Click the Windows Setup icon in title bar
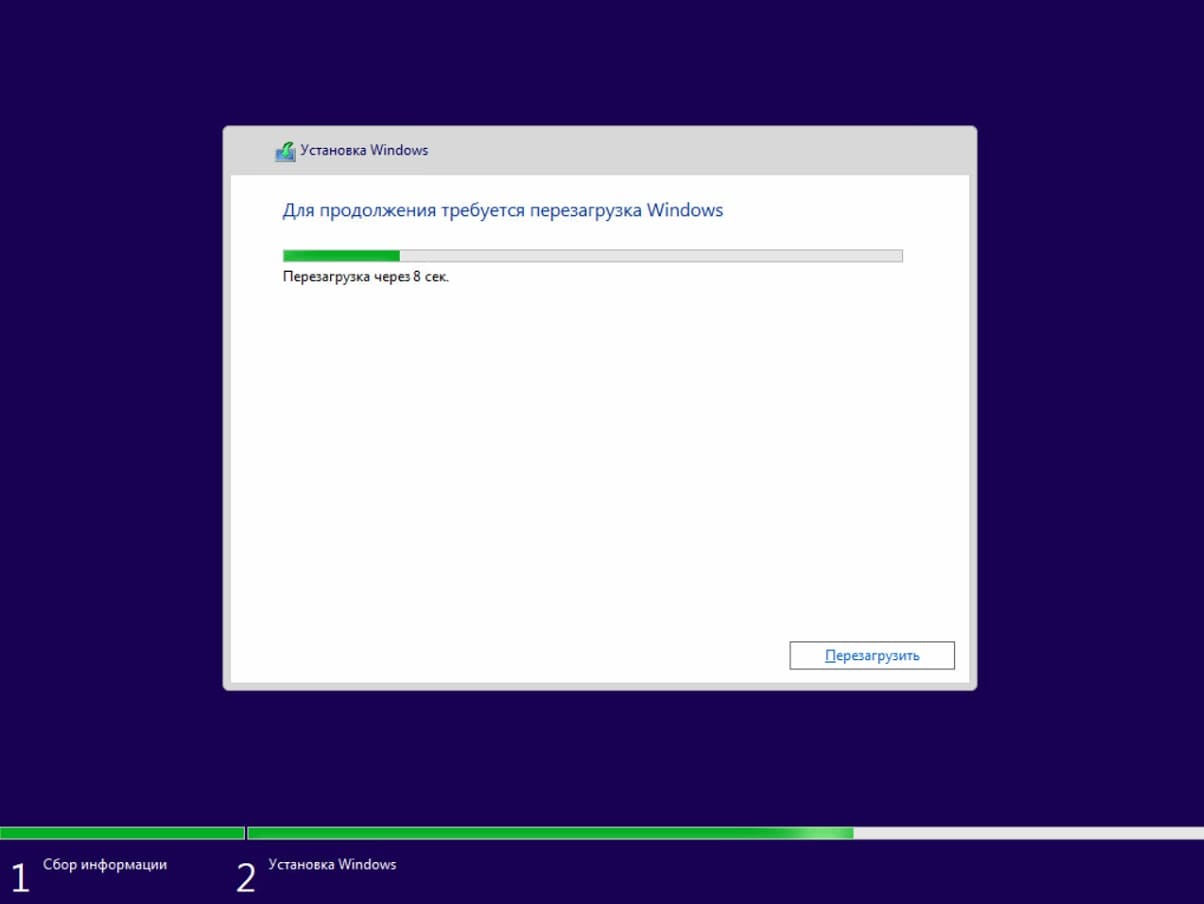This screenshot has width=1204, height=904. (x=285, y=151)
